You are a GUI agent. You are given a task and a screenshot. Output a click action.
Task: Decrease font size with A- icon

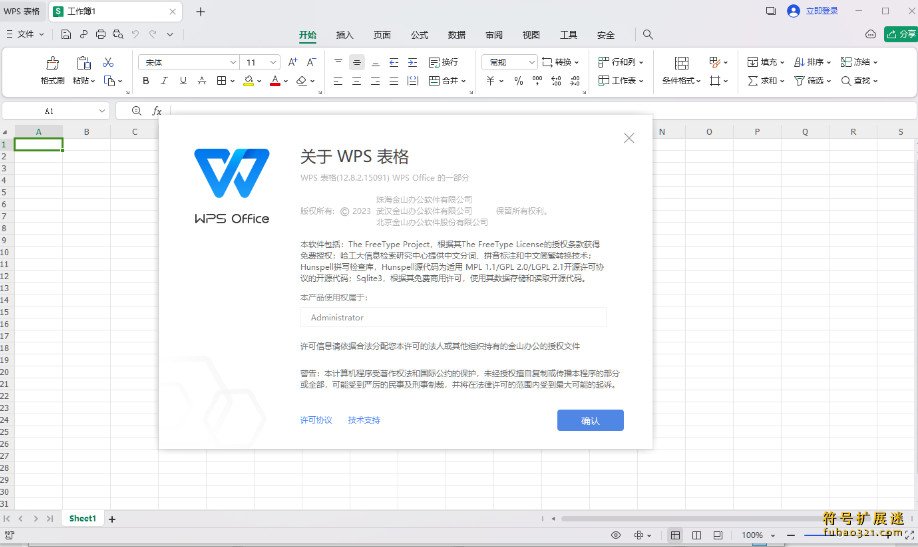click(311, 62)
